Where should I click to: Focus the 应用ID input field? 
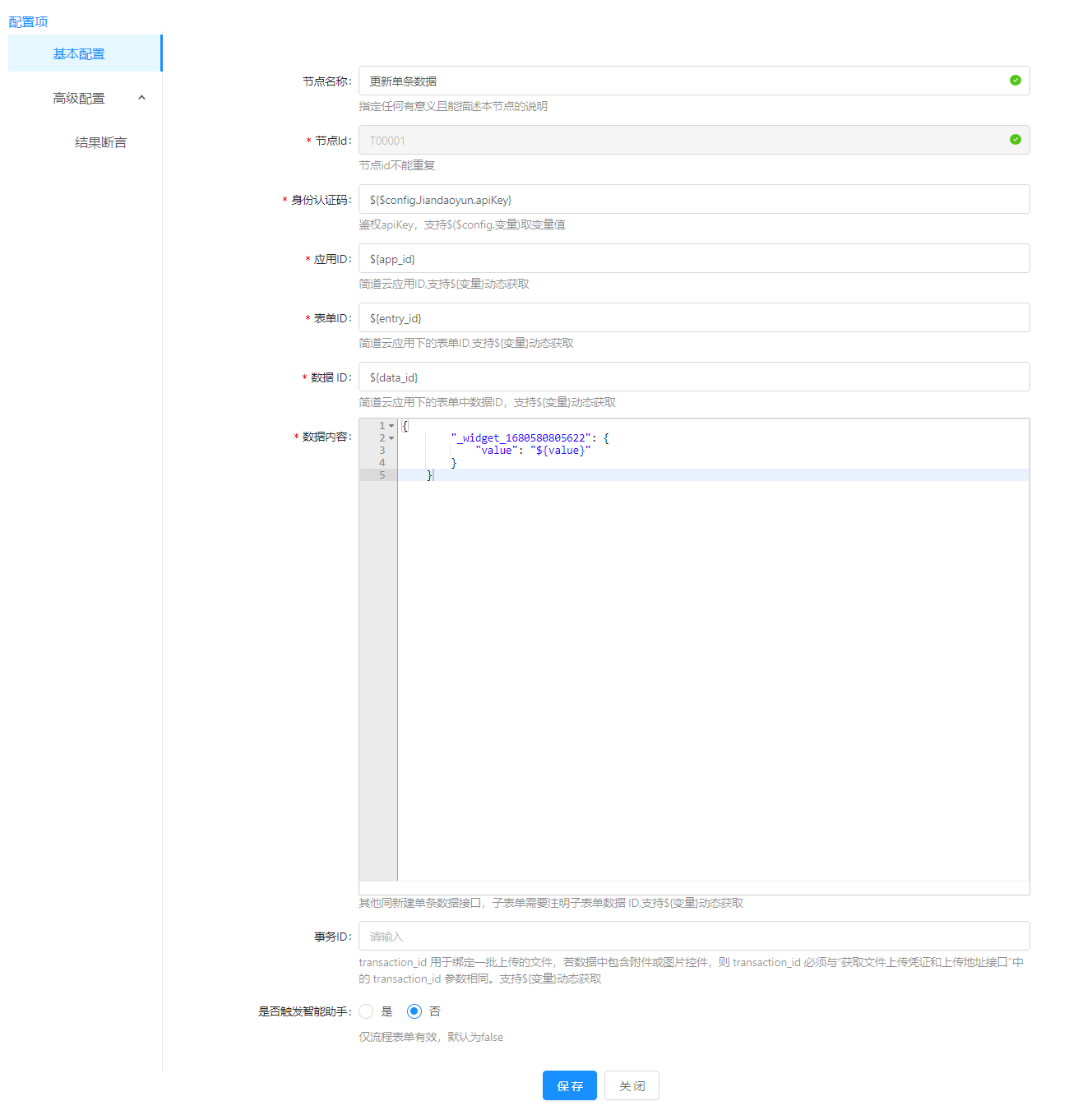click(694, 258)
